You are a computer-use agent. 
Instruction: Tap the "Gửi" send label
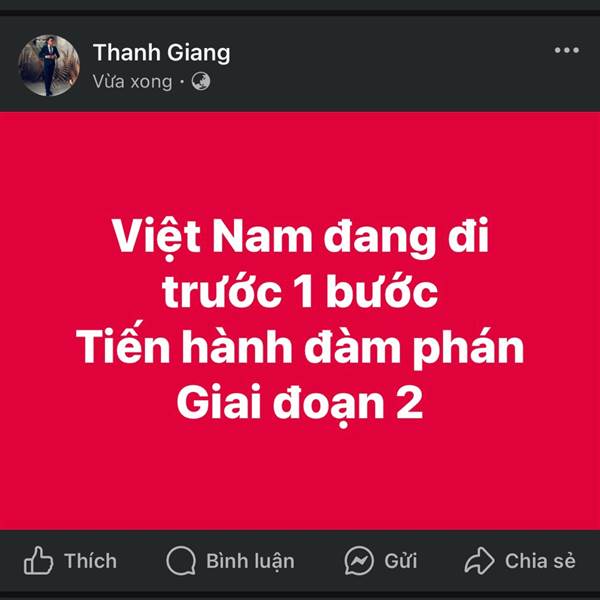[401, 561]
